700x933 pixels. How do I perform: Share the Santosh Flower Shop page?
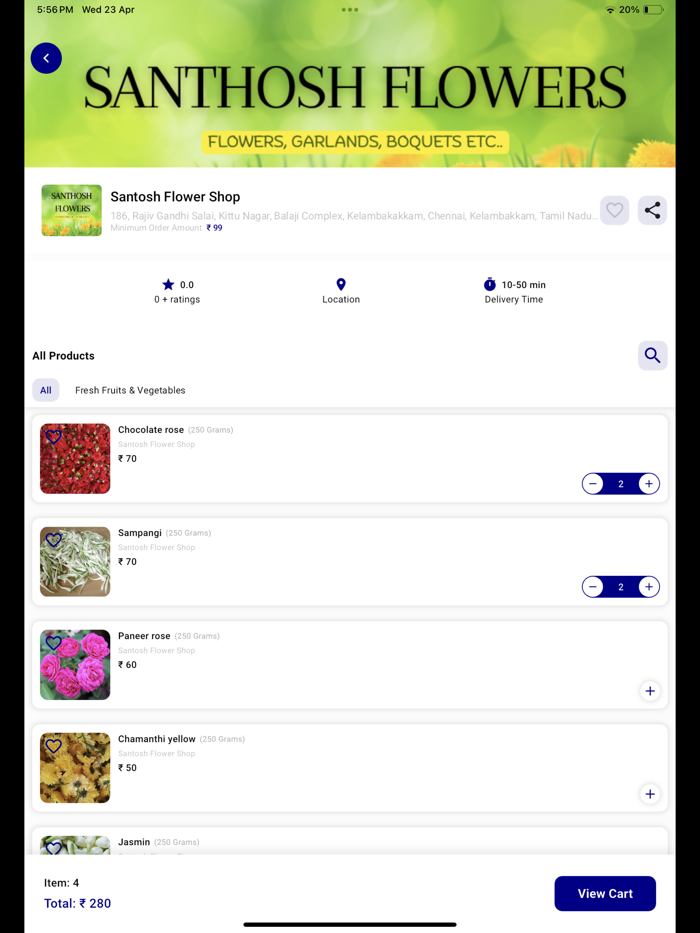tap(652, 210)
